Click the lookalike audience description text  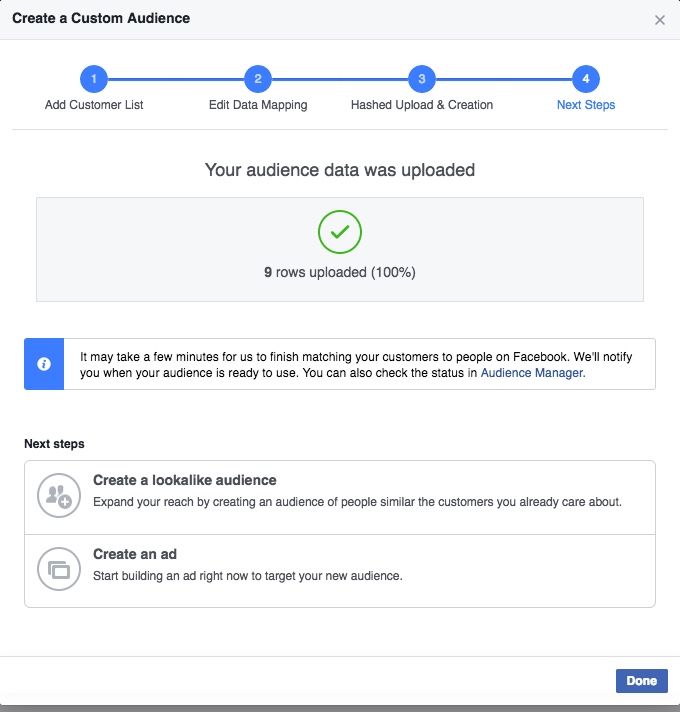[357, 502]
